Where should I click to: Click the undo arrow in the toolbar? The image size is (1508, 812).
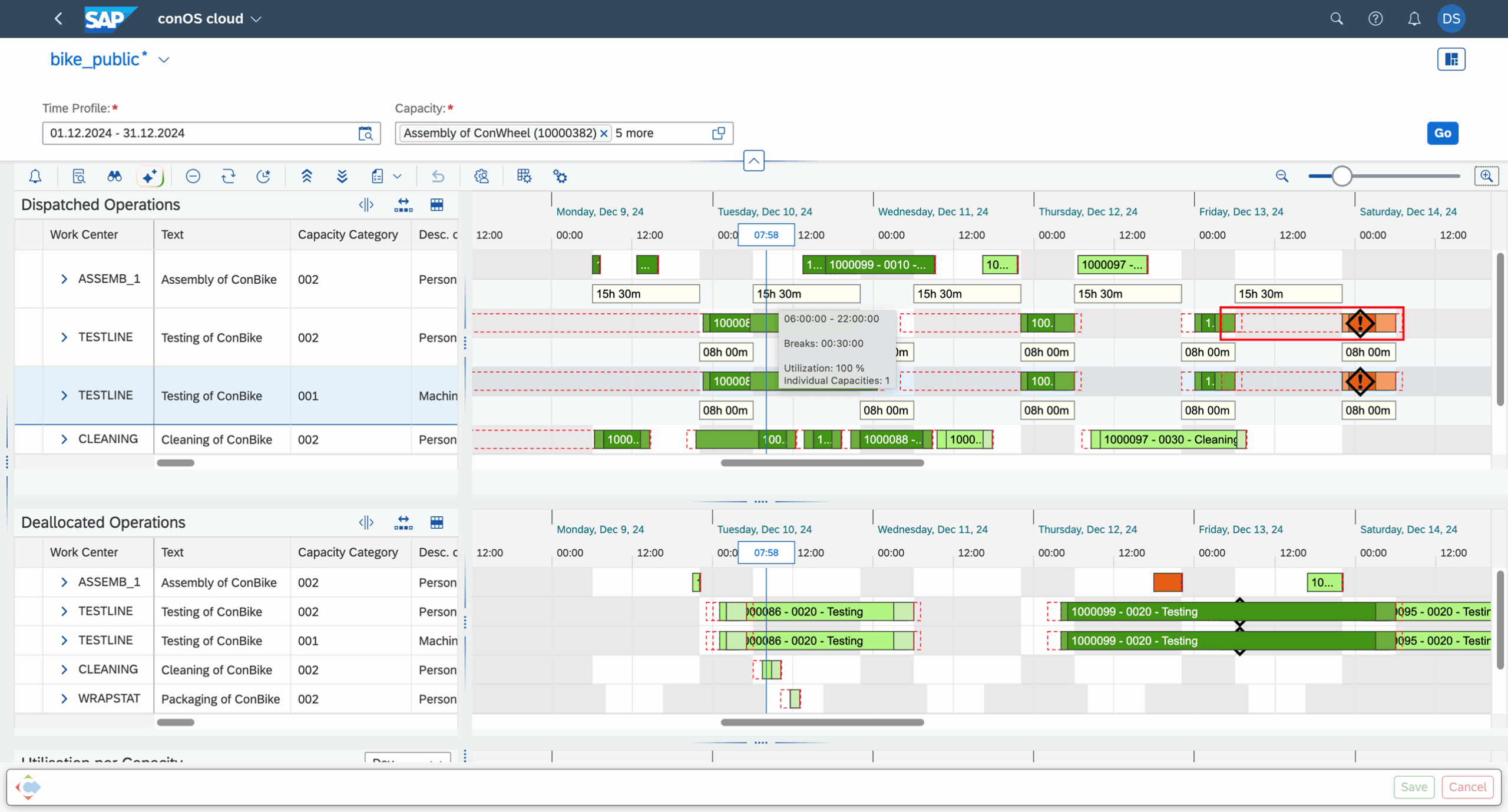(x=438, y=176)
